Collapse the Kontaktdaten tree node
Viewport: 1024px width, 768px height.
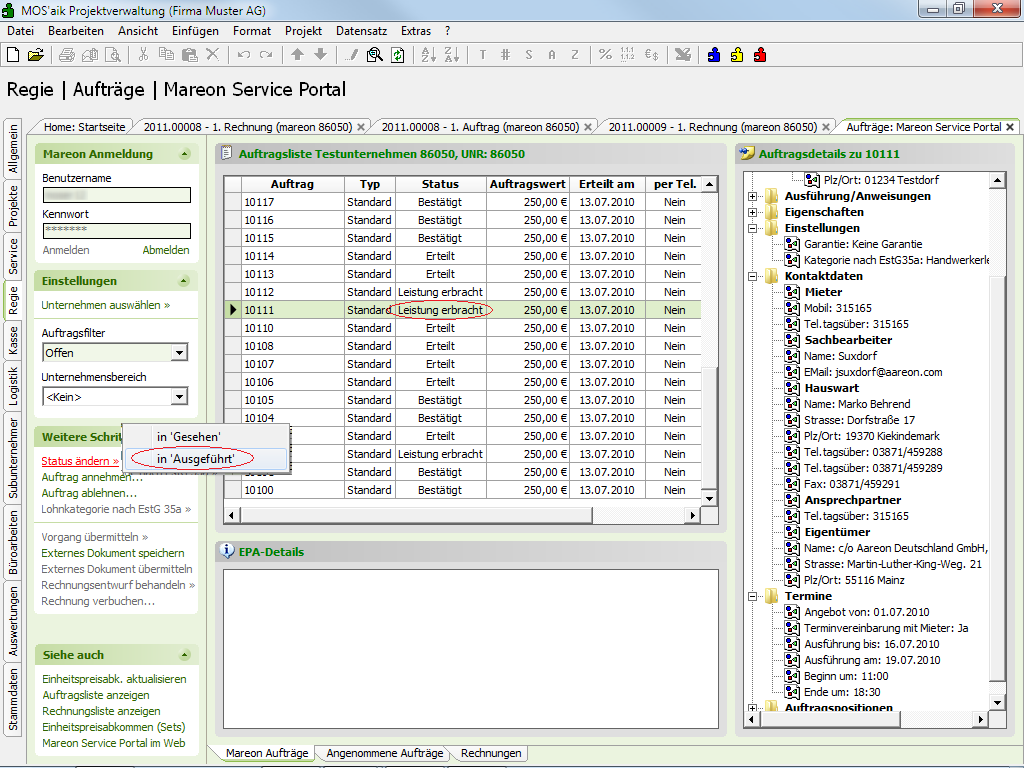tap(752, 276)
